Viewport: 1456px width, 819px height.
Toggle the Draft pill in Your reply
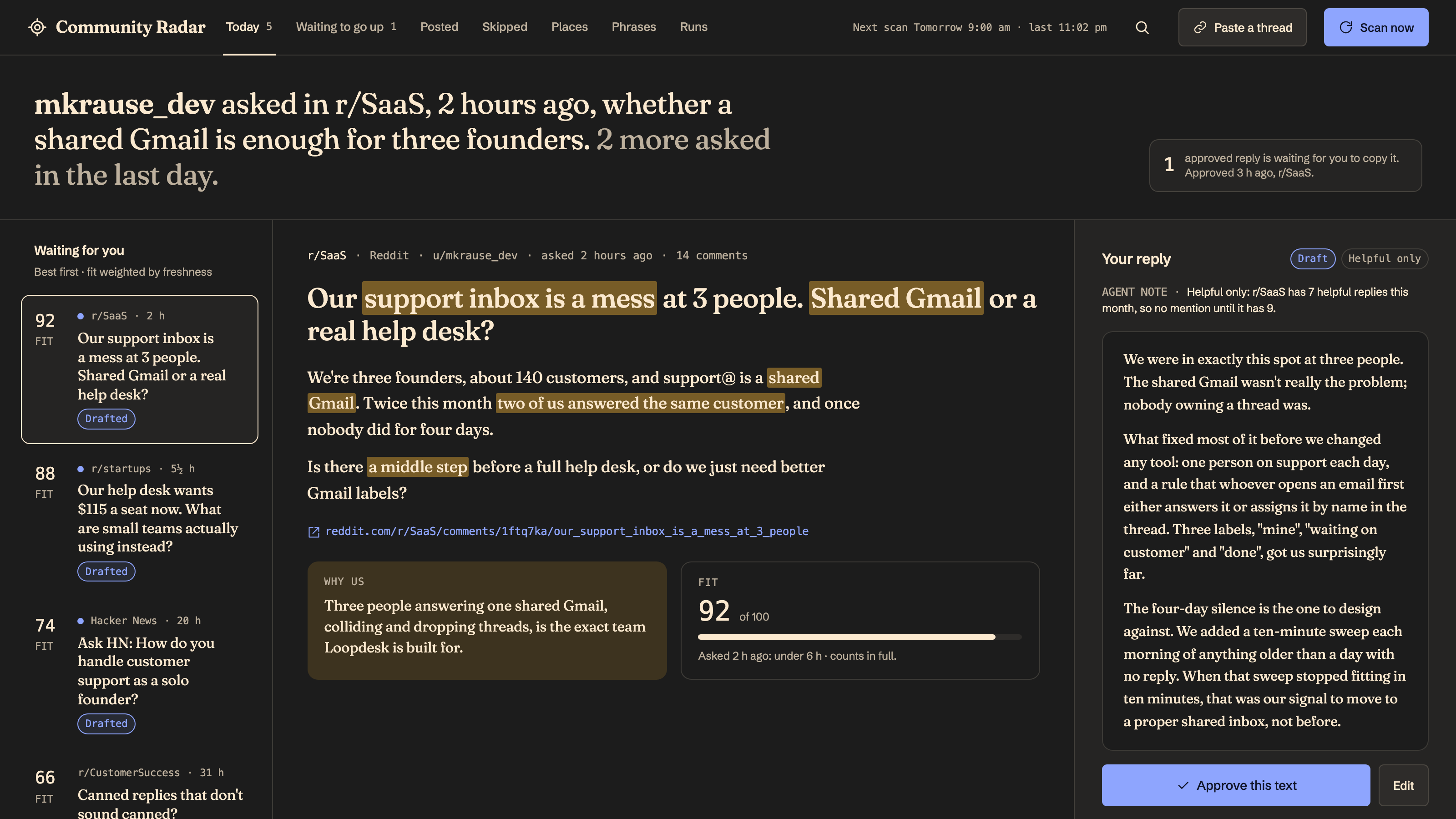tap(1312, 258)
